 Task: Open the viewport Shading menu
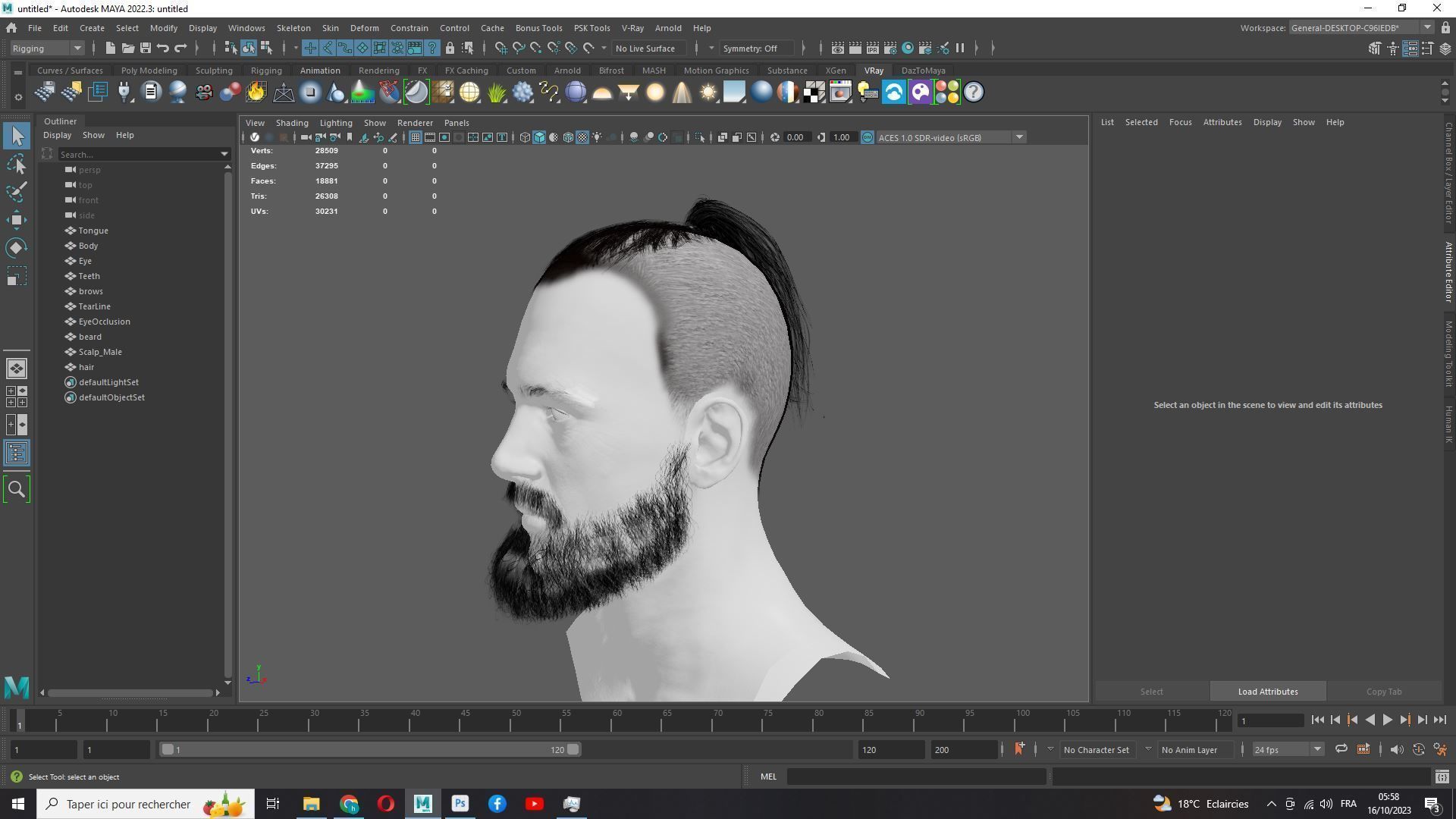[x=292, y=122]
